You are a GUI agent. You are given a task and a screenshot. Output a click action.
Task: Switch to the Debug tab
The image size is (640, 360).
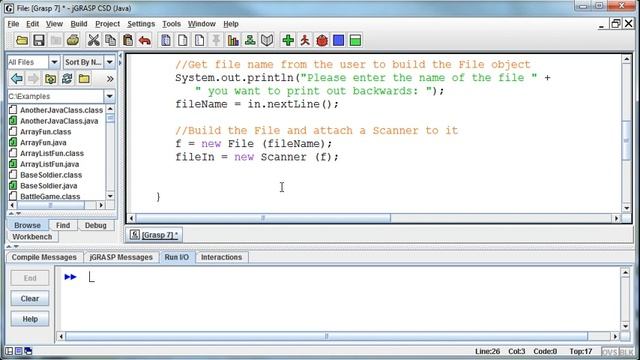(x=96, y=225)
